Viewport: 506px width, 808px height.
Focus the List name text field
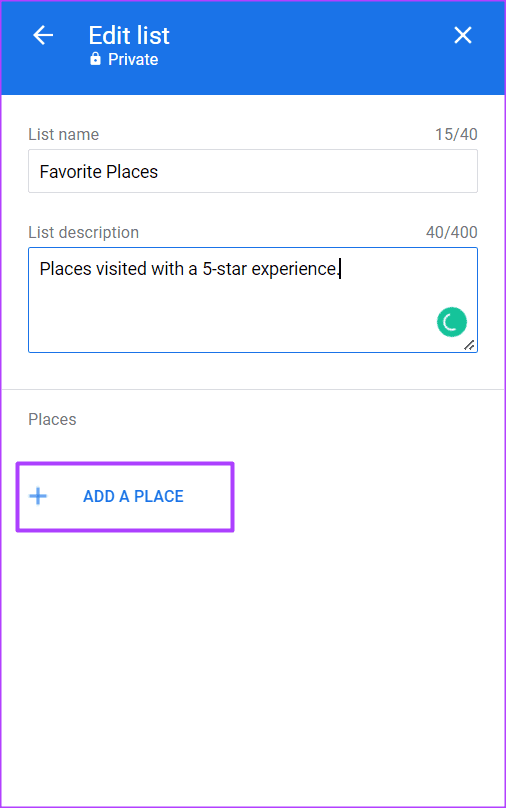tap(252, 171)
